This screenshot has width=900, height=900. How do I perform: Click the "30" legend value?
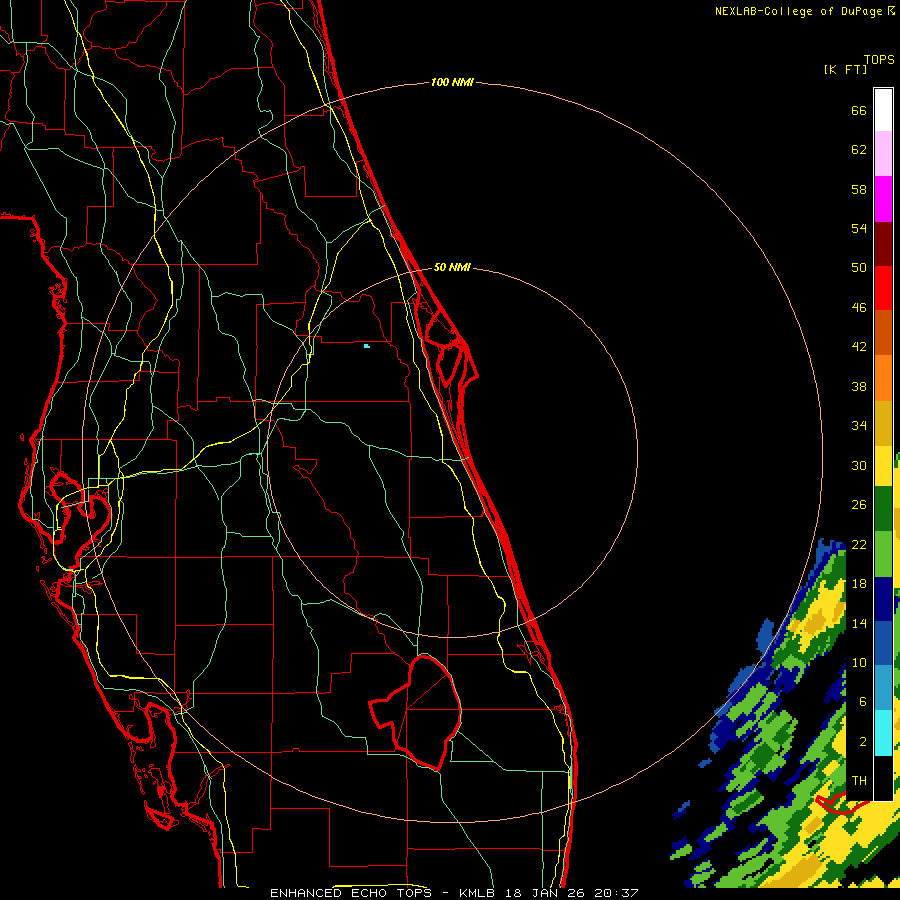[x=859, y=465]
